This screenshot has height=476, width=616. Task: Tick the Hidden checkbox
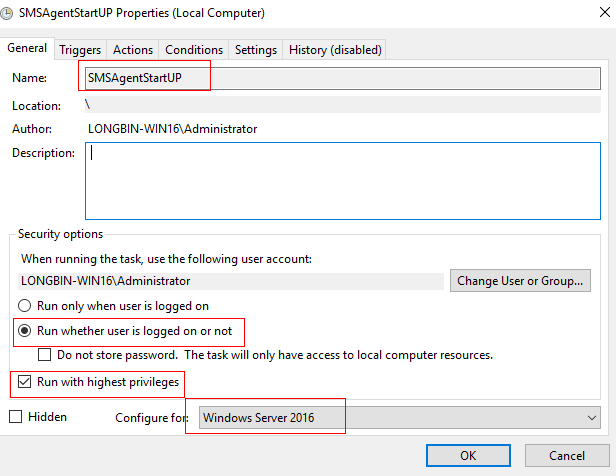click(15, 417)
